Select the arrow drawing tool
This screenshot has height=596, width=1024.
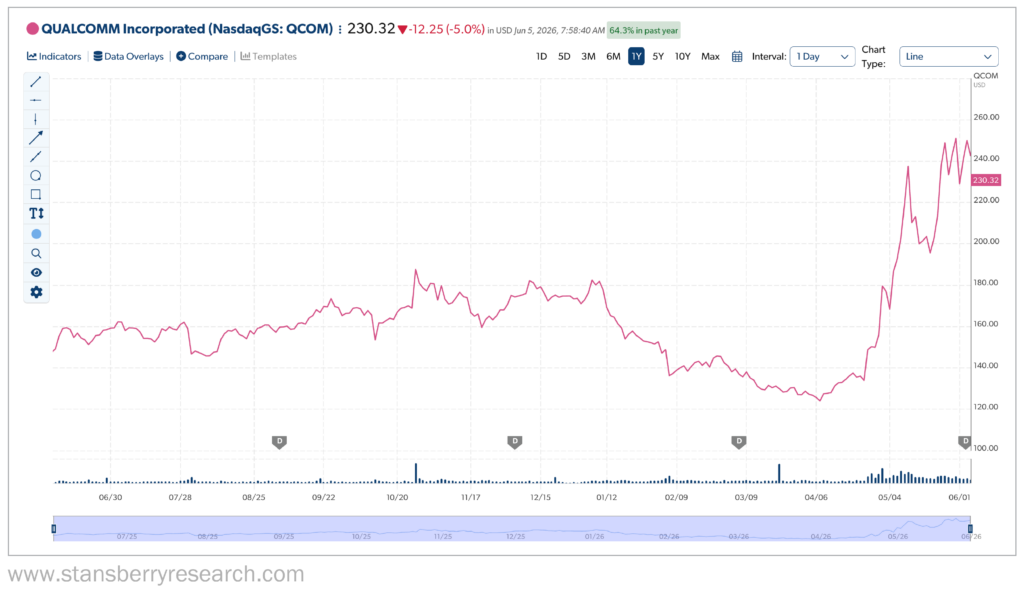pos(36,138)
